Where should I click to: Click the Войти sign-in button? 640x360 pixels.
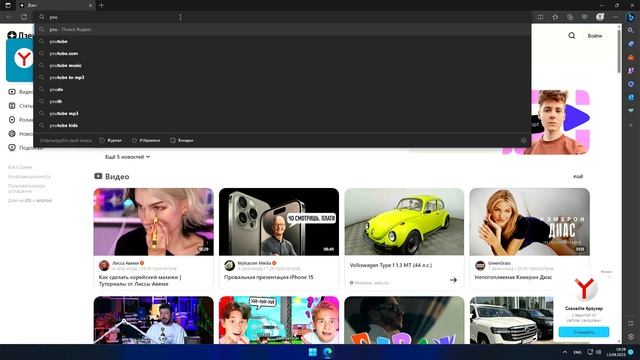[595, 36]
